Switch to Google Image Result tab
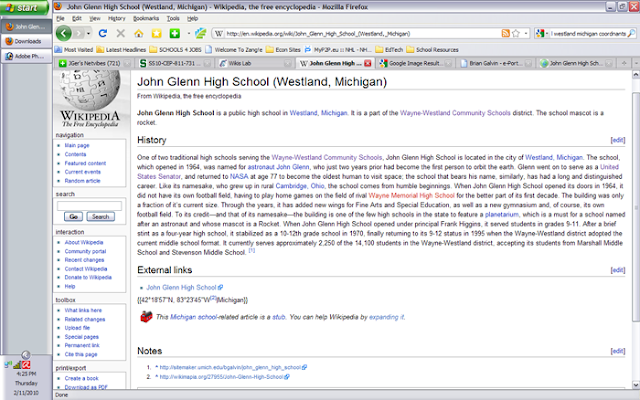The height and width of the screenshot is (400, 640). 415,63
